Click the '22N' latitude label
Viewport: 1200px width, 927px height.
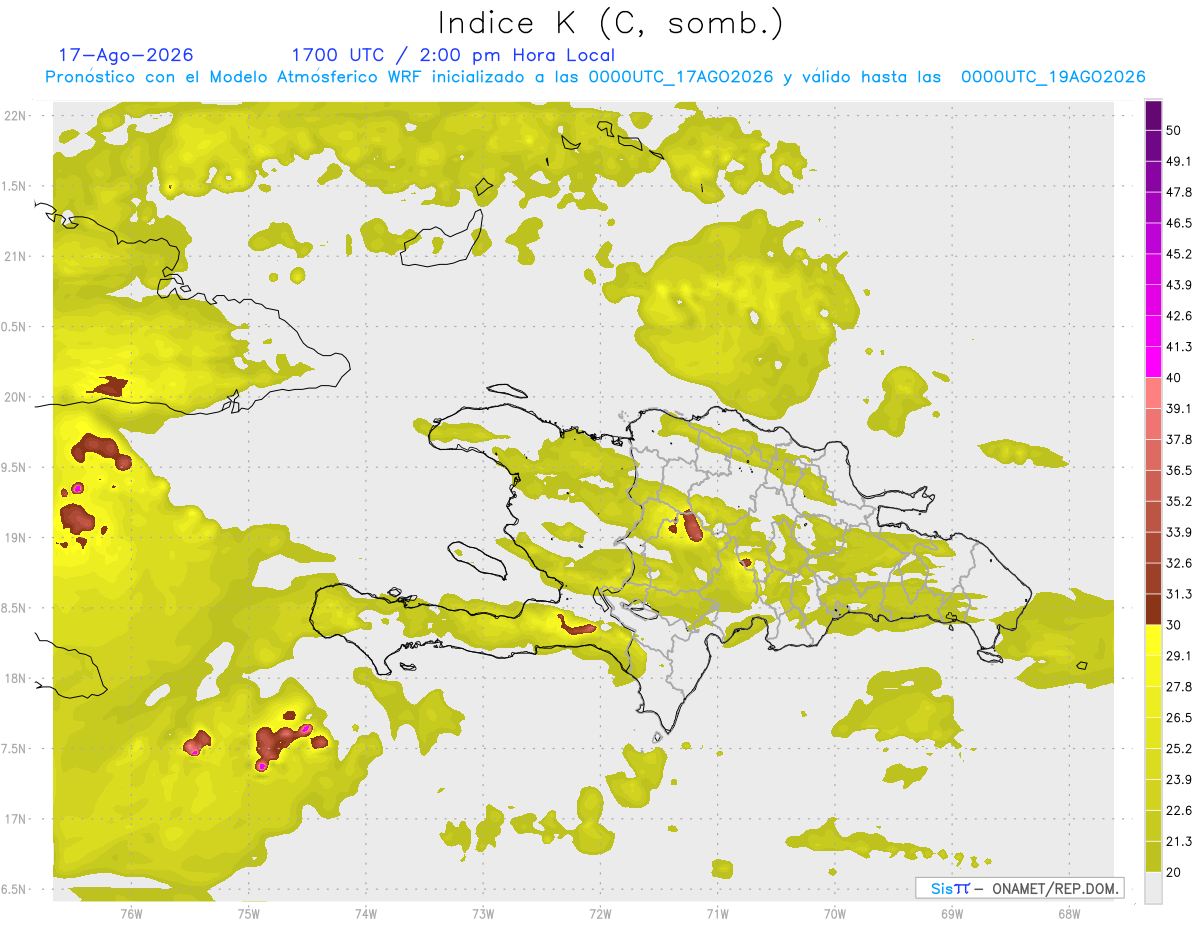click(15, 115)
